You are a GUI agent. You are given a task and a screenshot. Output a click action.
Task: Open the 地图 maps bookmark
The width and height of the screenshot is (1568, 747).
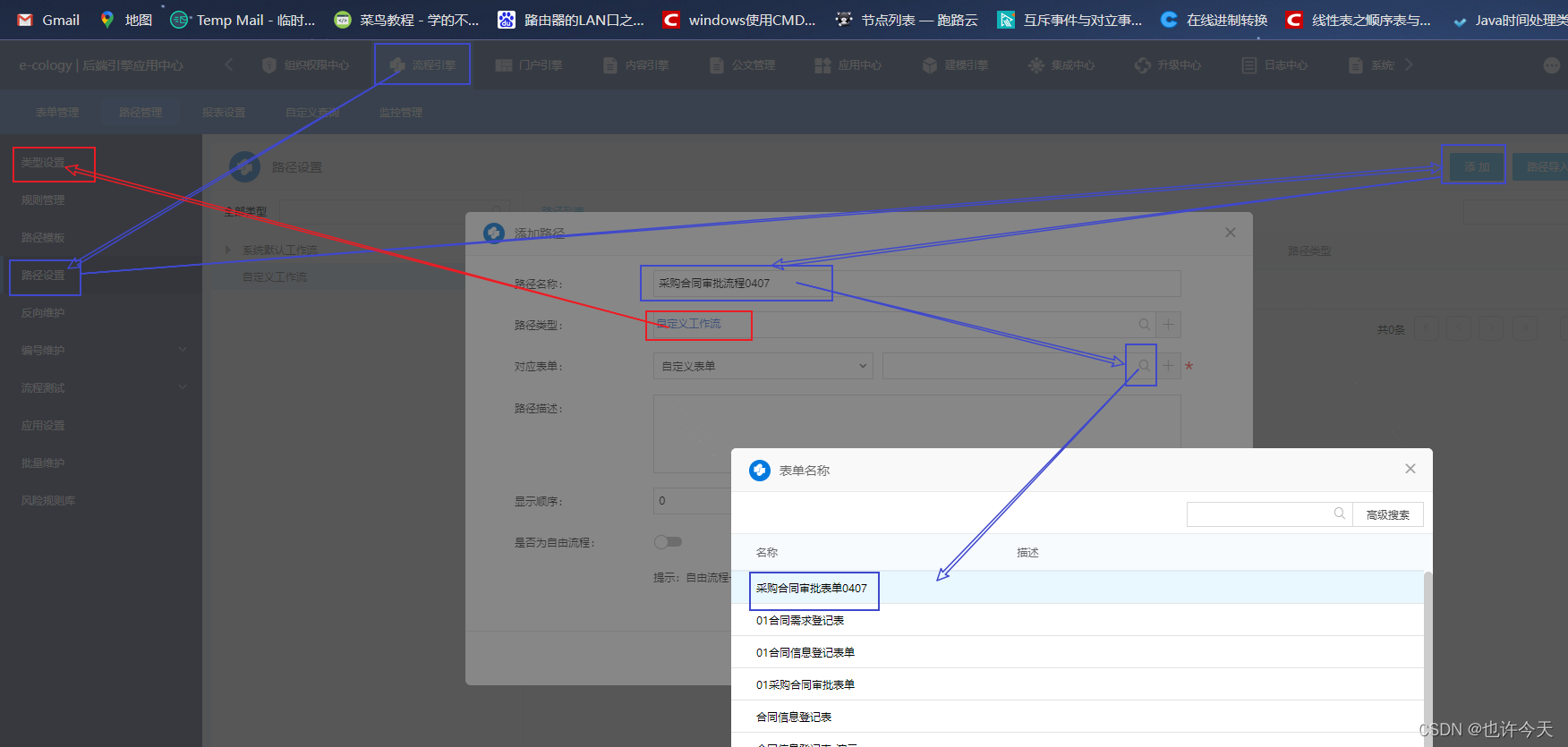point(126,20)
